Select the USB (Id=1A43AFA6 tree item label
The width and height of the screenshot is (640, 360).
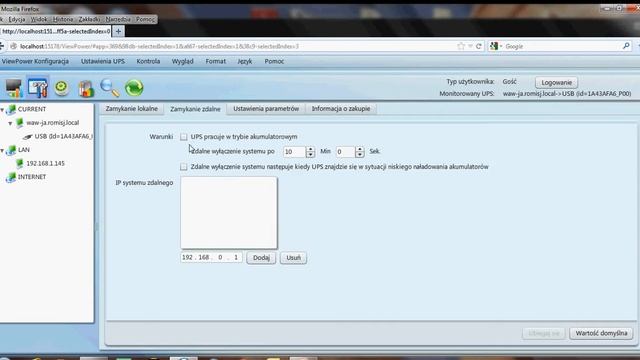[x=64, y=136]
